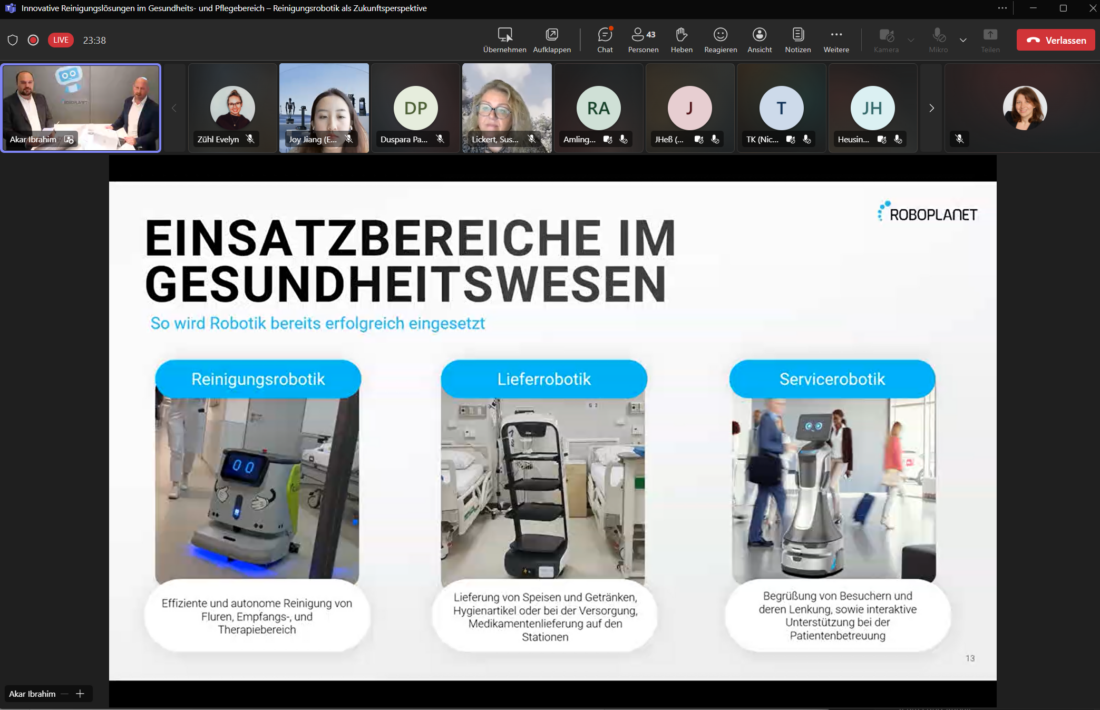The height and width of the screenshot is (710, 1100).
Task: Click JHeß's camera-off status icon
Action: click(699, 140)
